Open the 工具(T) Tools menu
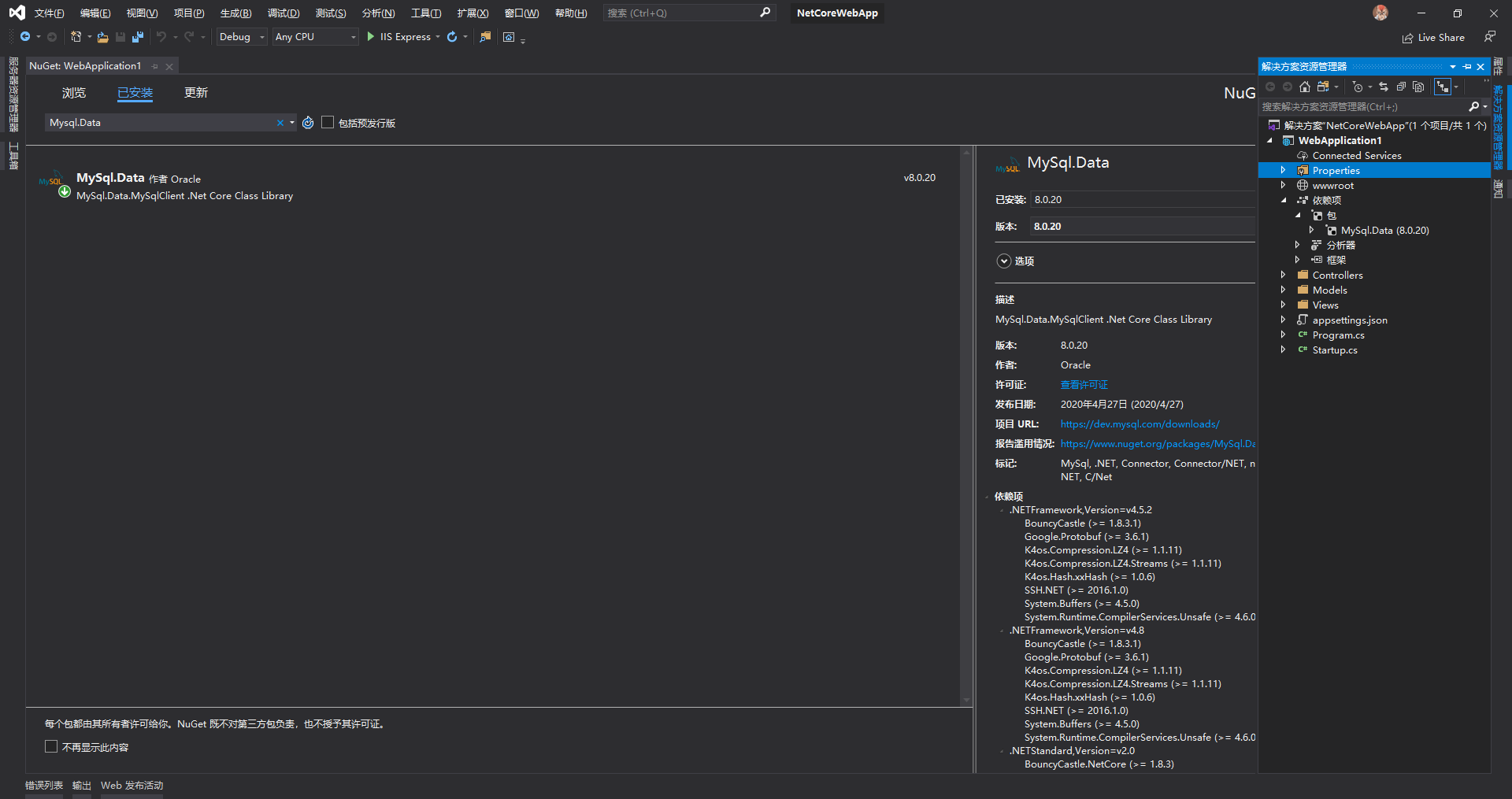Image resolution: width=1512 pixels, height=799 pixels. tap(426, 13)
